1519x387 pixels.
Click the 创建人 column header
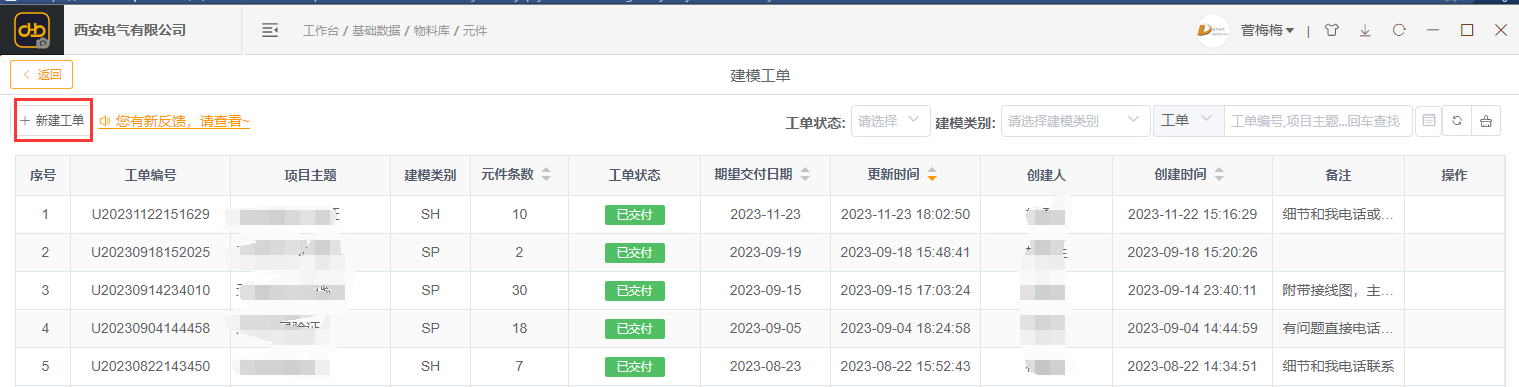[x=1046, y=175]
